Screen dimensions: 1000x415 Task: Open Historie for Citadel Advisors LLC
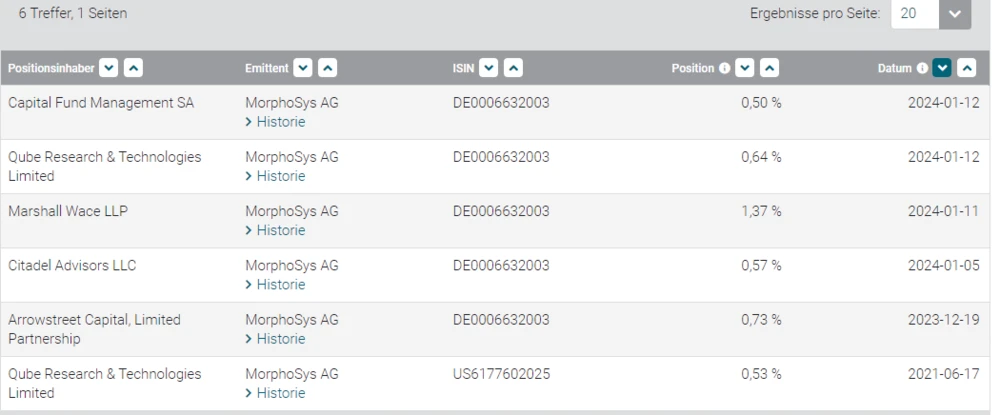[280, 284]
